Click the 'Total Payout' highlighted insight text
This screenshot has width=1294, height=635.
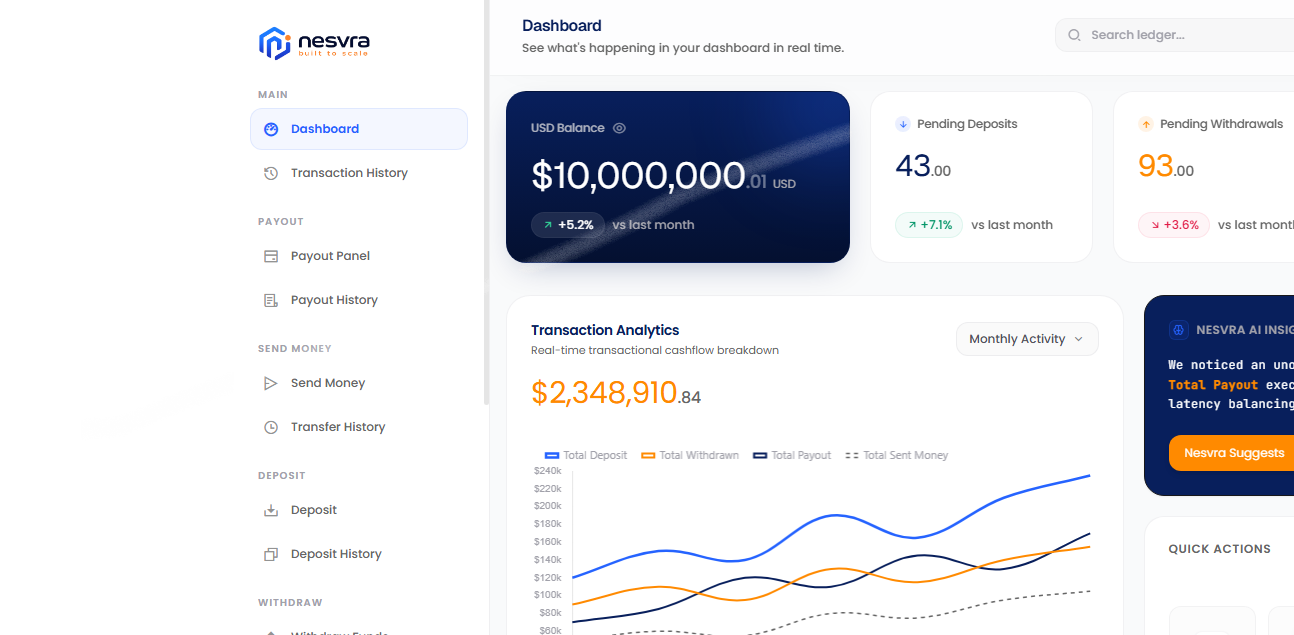[x=1213, y=385]
